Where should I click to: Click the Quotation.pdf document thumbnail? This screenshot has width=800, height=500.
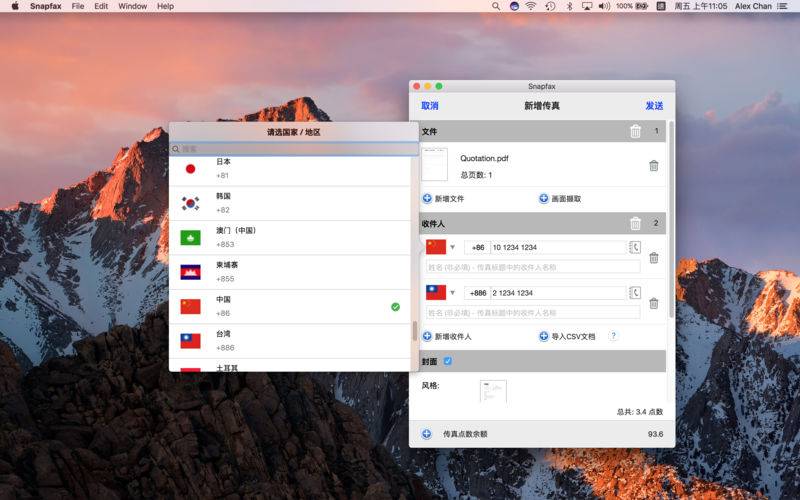[435, 164]
